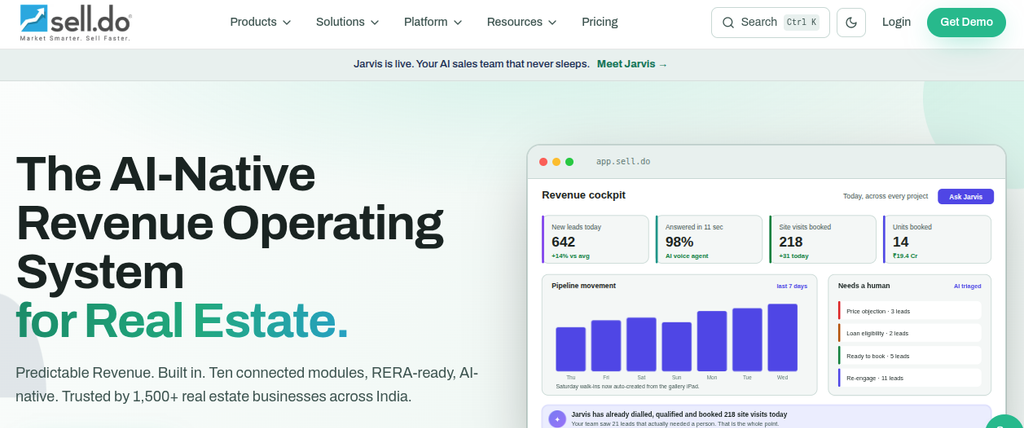The height and width of the screenshot is (428, 1024).
Task: Click the Get Demo button
Action: coord(967,22)
